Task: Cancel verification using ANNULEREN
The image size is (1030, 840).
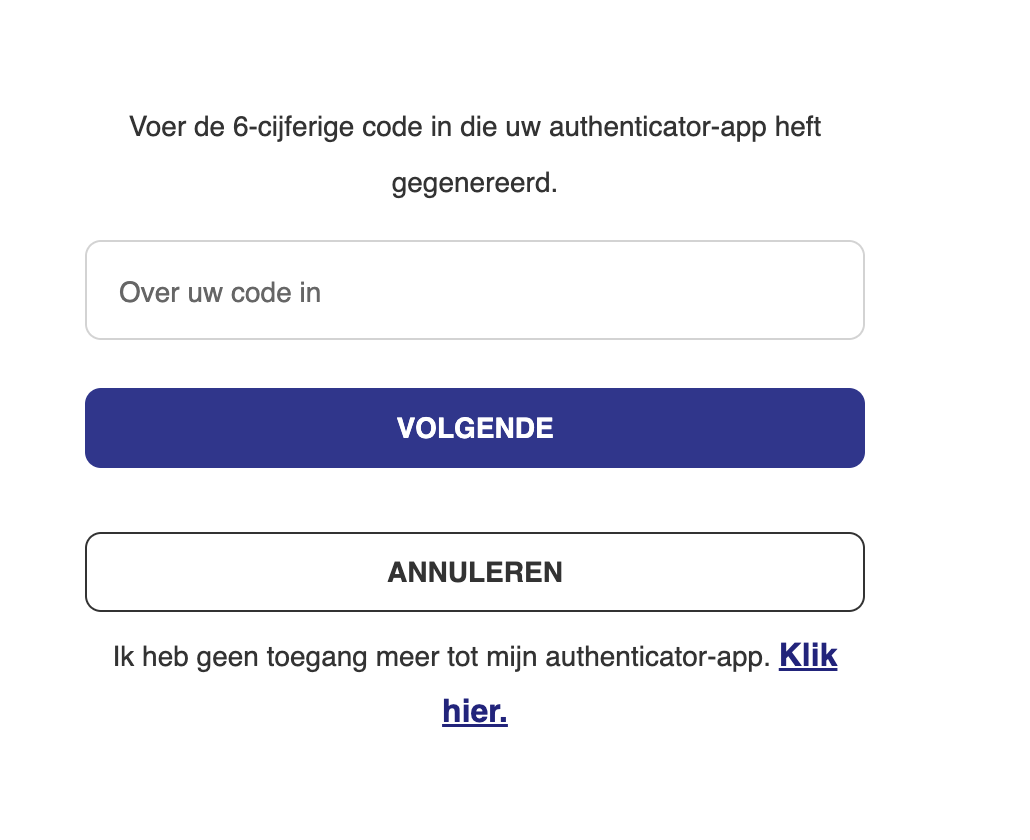Action: point(475,572)
